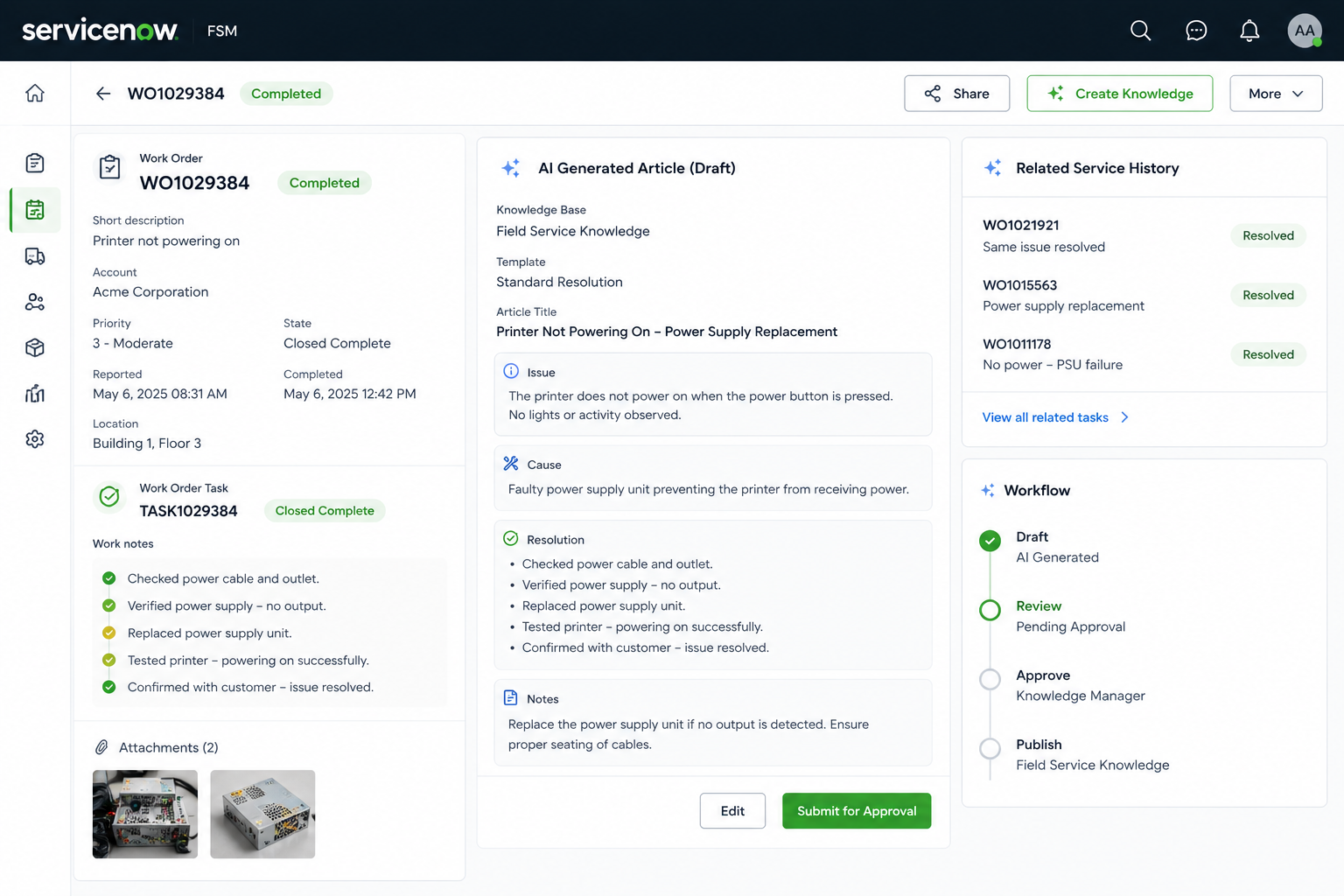Click 'Acme Corporation' account value
Viewport: 1344px width, 896px height.
click(x=150, y=291)
